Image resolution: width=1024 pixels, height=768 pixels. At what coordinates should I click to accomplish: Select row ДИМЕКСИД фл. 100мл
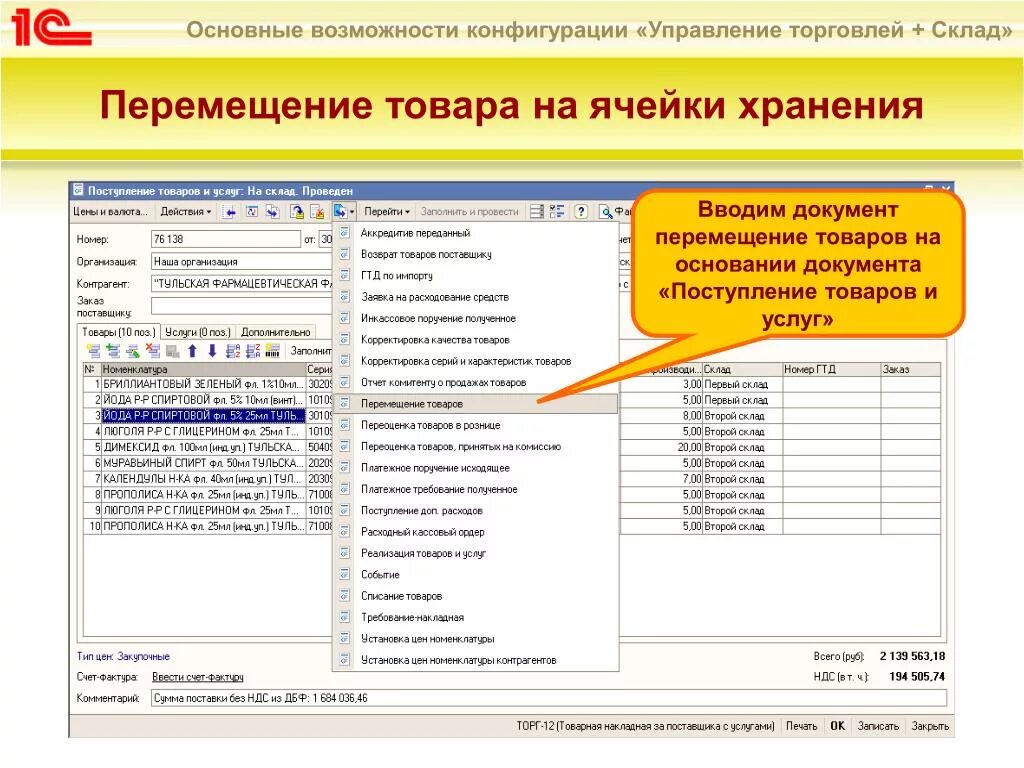pos(203,447)
